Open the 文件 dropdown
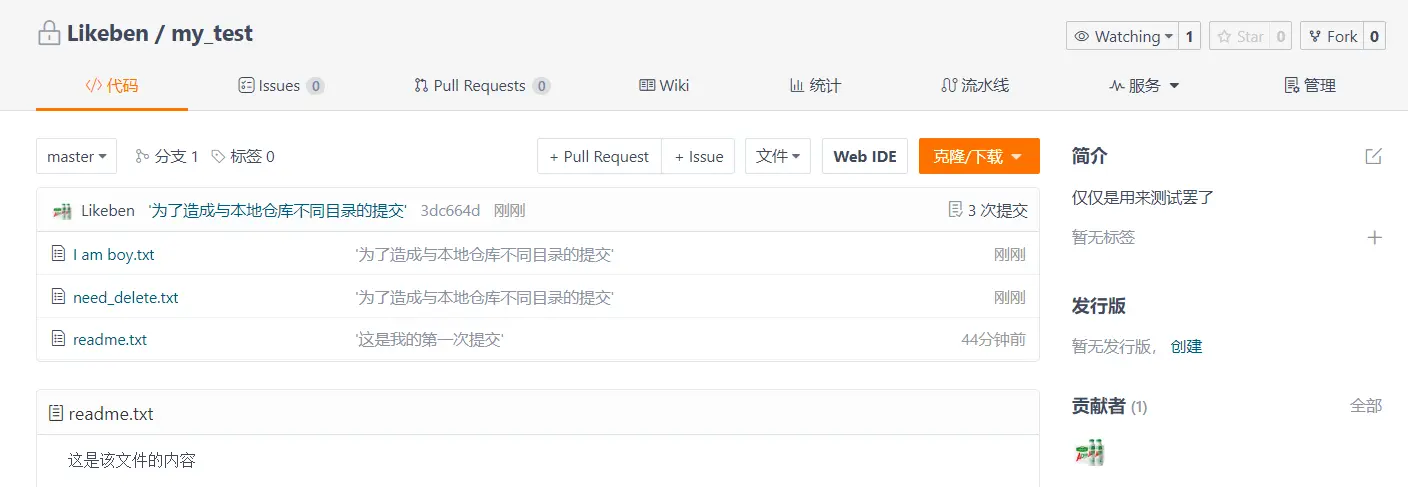 click(x=778, y=156)
